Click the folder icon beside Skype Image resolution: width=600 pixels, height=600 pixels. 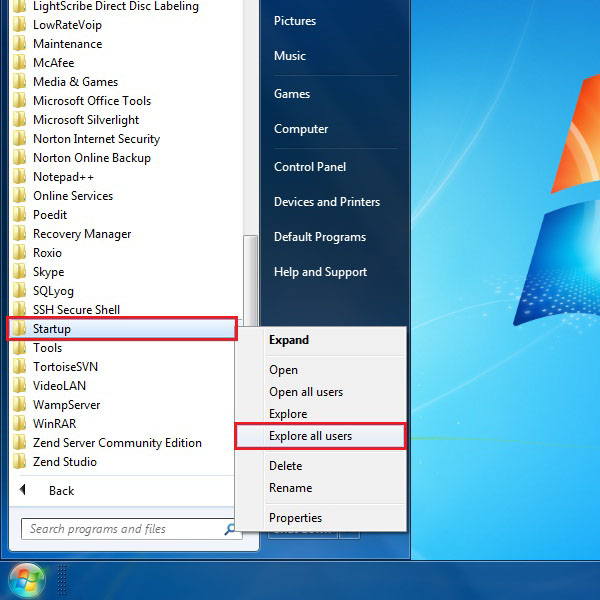pos(19,272)
